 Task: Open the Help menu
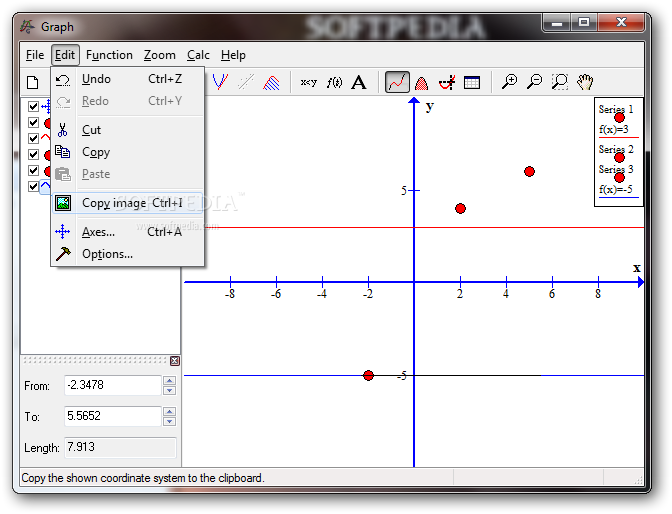[x=233, y=55]
